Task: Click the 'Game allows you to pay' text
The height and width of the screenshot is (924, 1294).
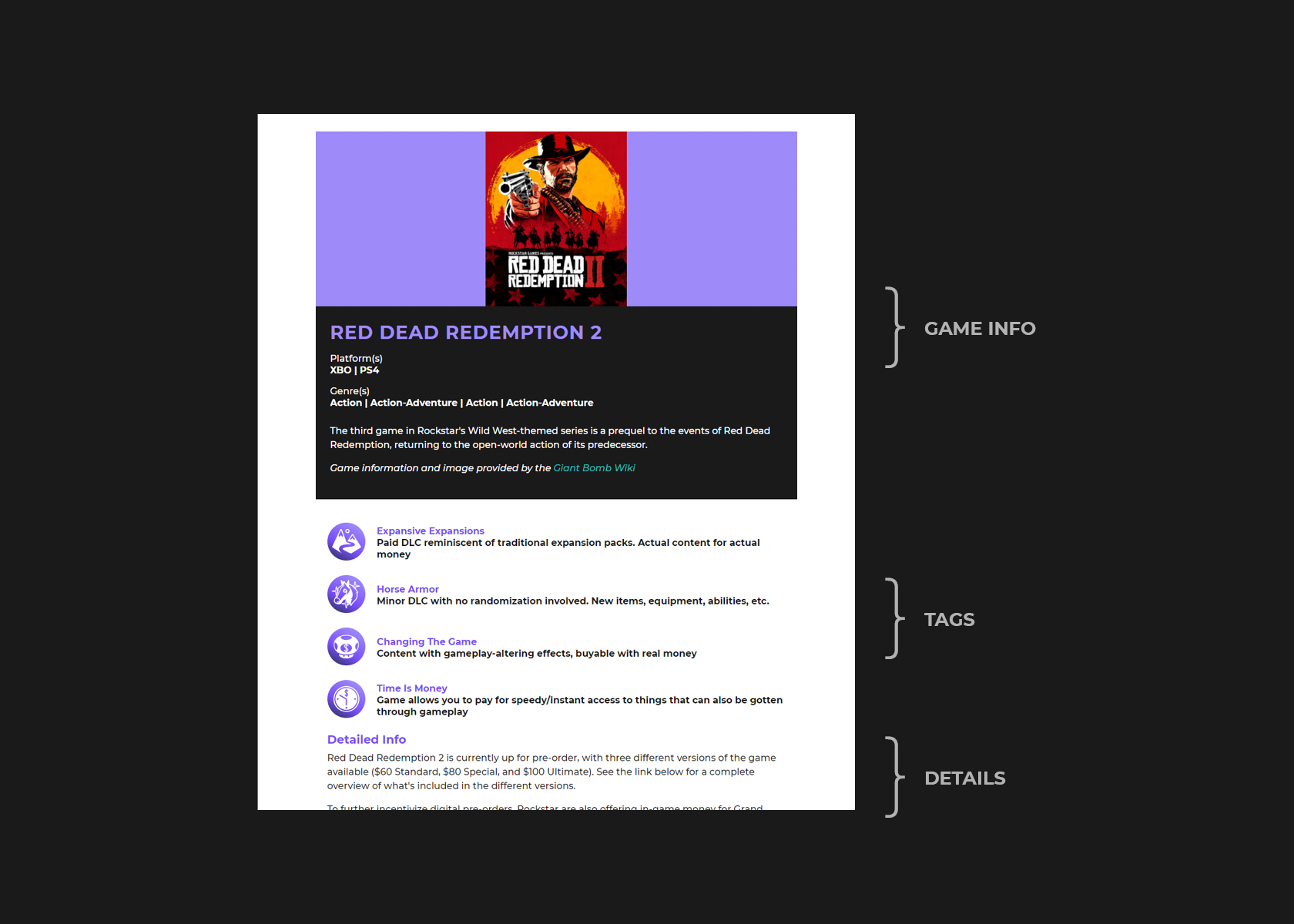Action: 579,705
